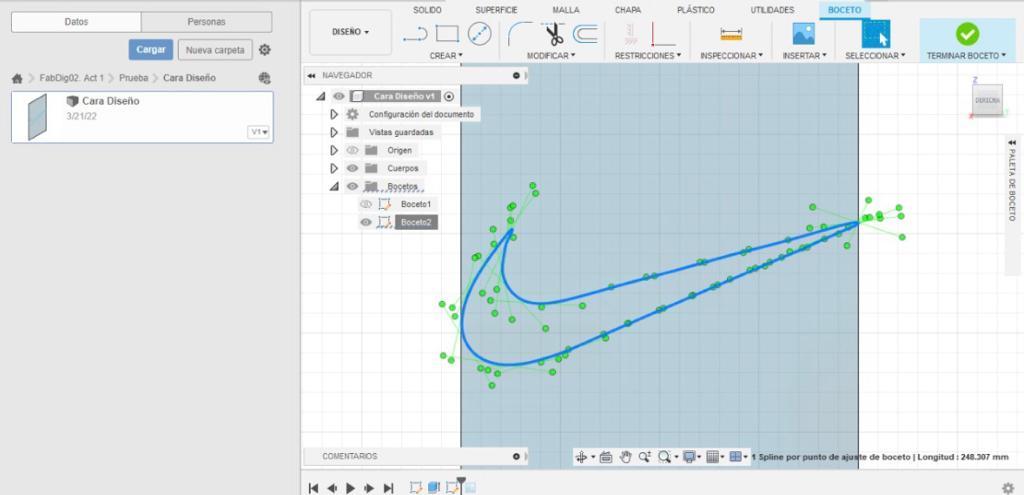Hide the Boceto2 sketch
The height and width of the screenshot is (495, 1024).
tap(366, 222)
